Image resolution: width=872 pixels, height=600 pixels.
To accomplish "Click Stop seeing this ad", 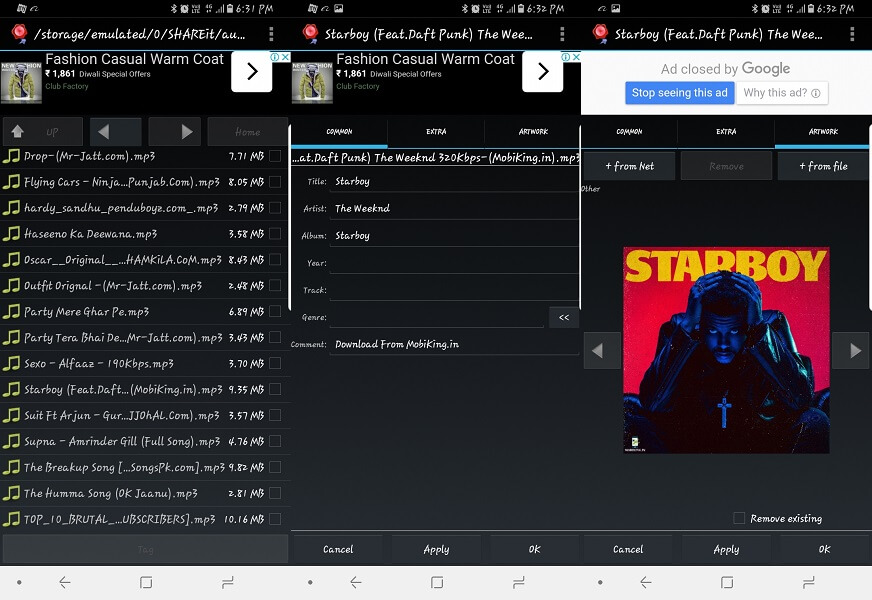I will [x=680, y=93].
